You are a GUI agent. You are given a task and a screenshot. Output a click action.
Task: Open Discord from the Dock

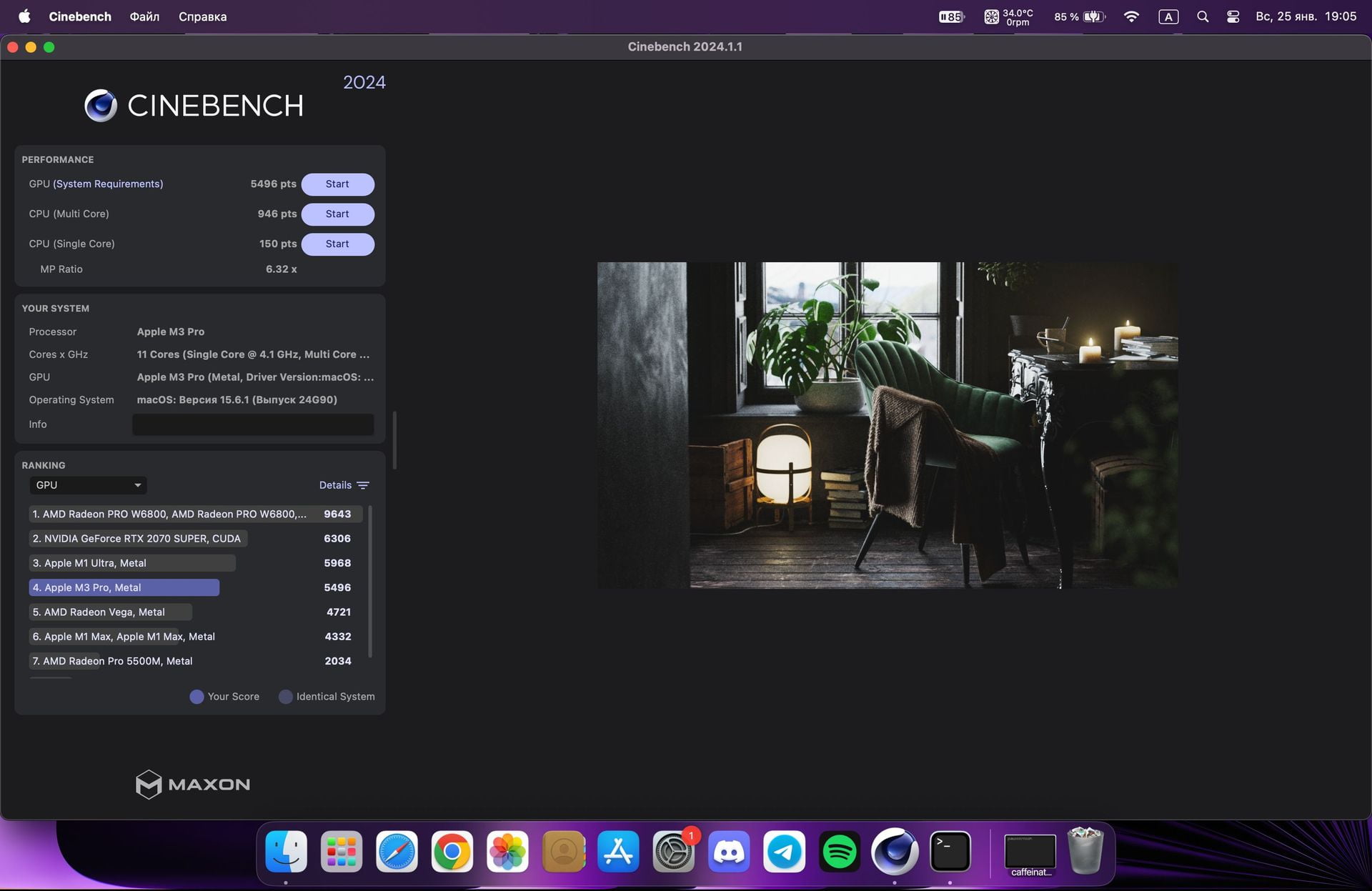[x=729, y=852]
